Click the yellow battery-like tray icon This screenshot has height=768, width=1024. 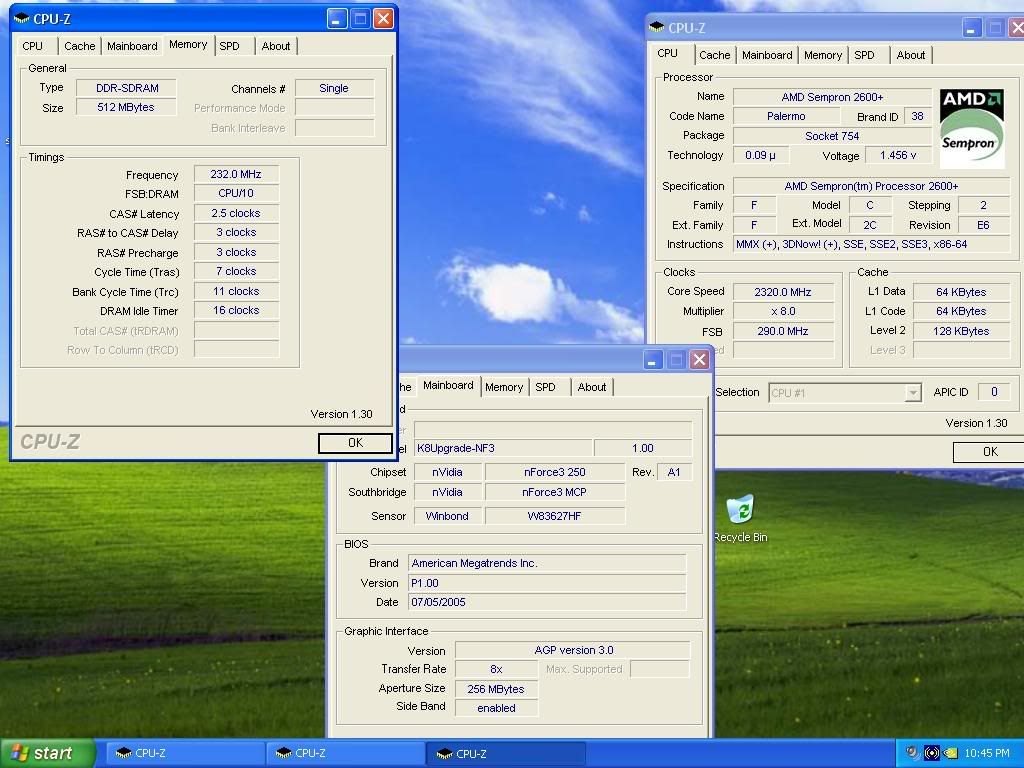coord(951,753)
